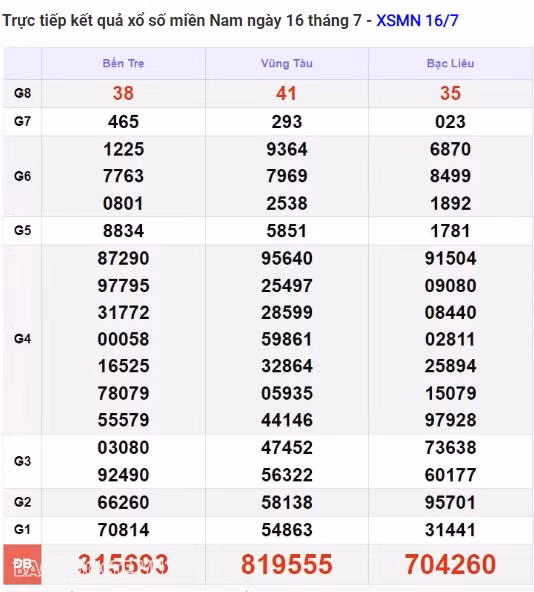This screenshot has width=534, height=592.
Task: Select the Bạc Liêu column header
Action: coord(450,63)
